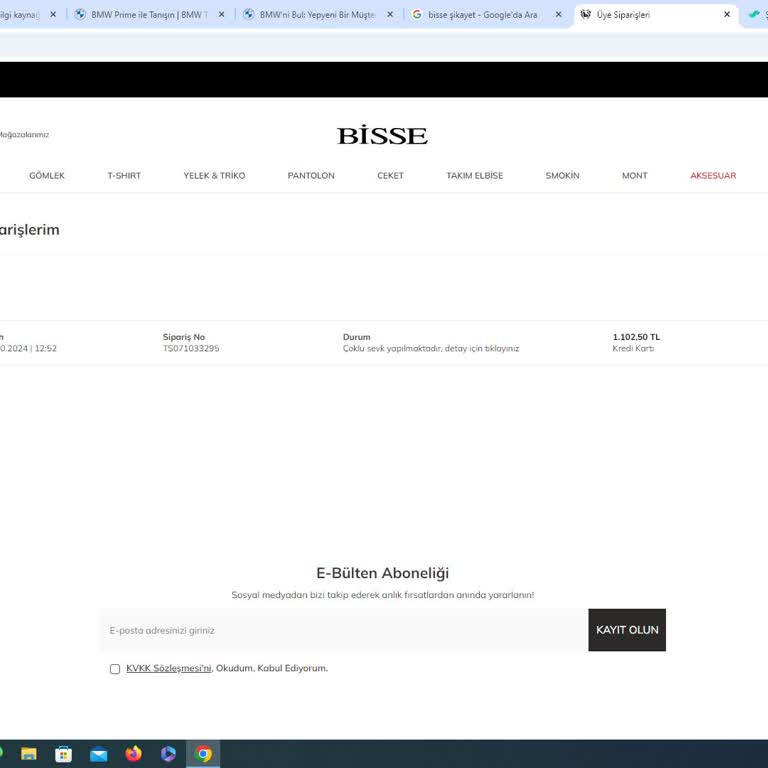This screenshot has height=768, width=768.
Task: Click order number TS071033295
Action: (191, 348)
